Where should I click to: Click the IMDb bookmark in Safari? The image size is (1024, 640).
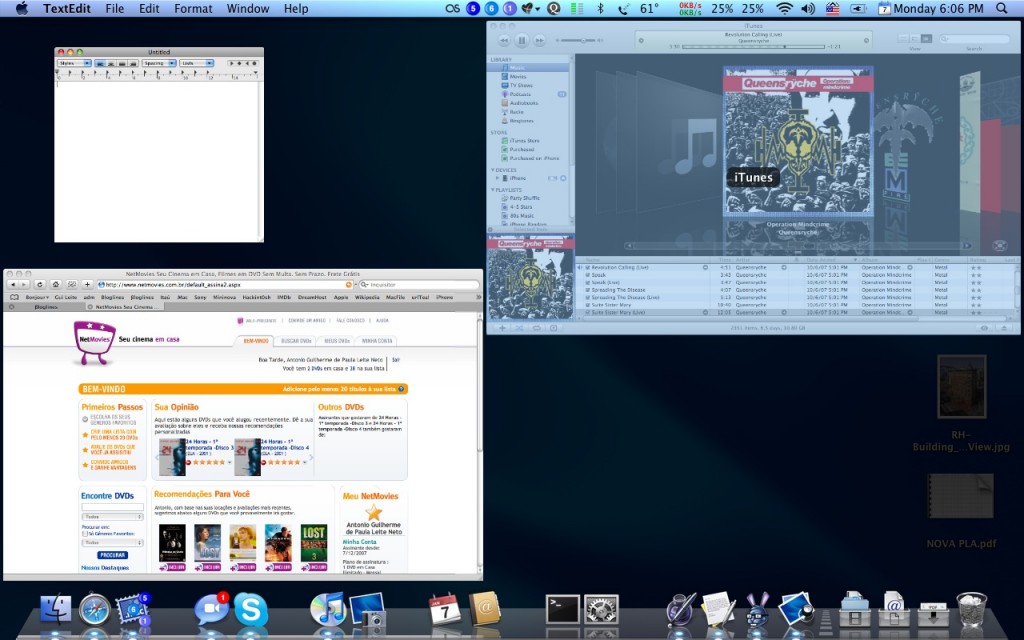[x=283, y=297]
